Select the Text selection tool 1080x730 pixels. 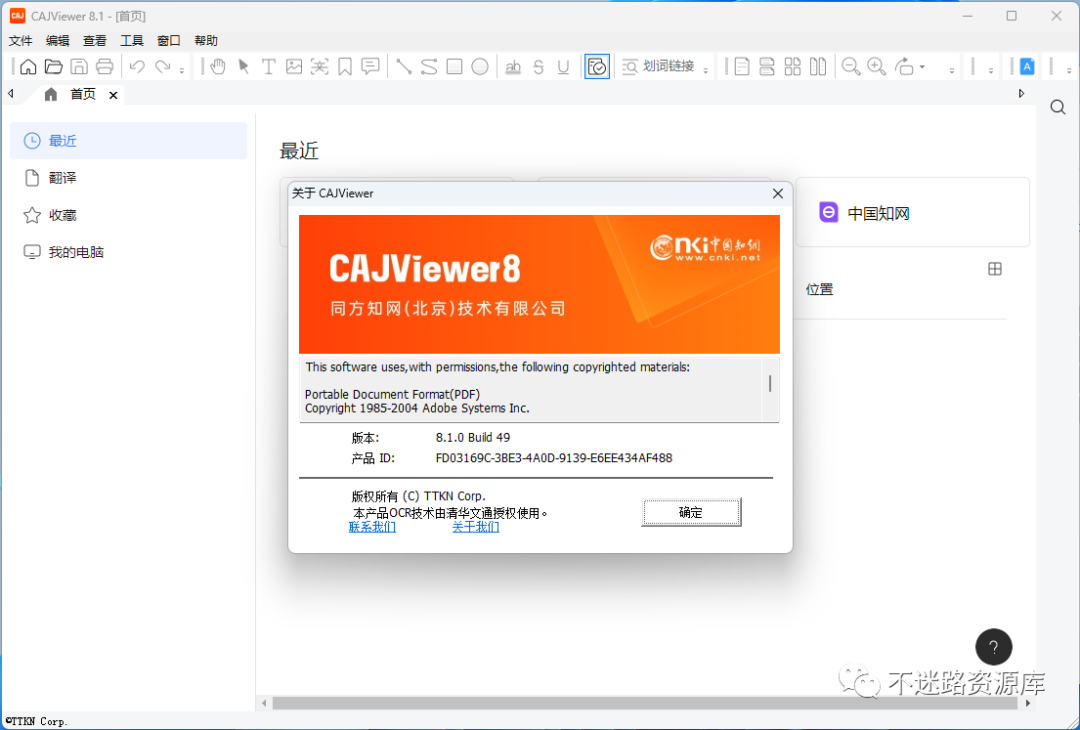(269, 67)
